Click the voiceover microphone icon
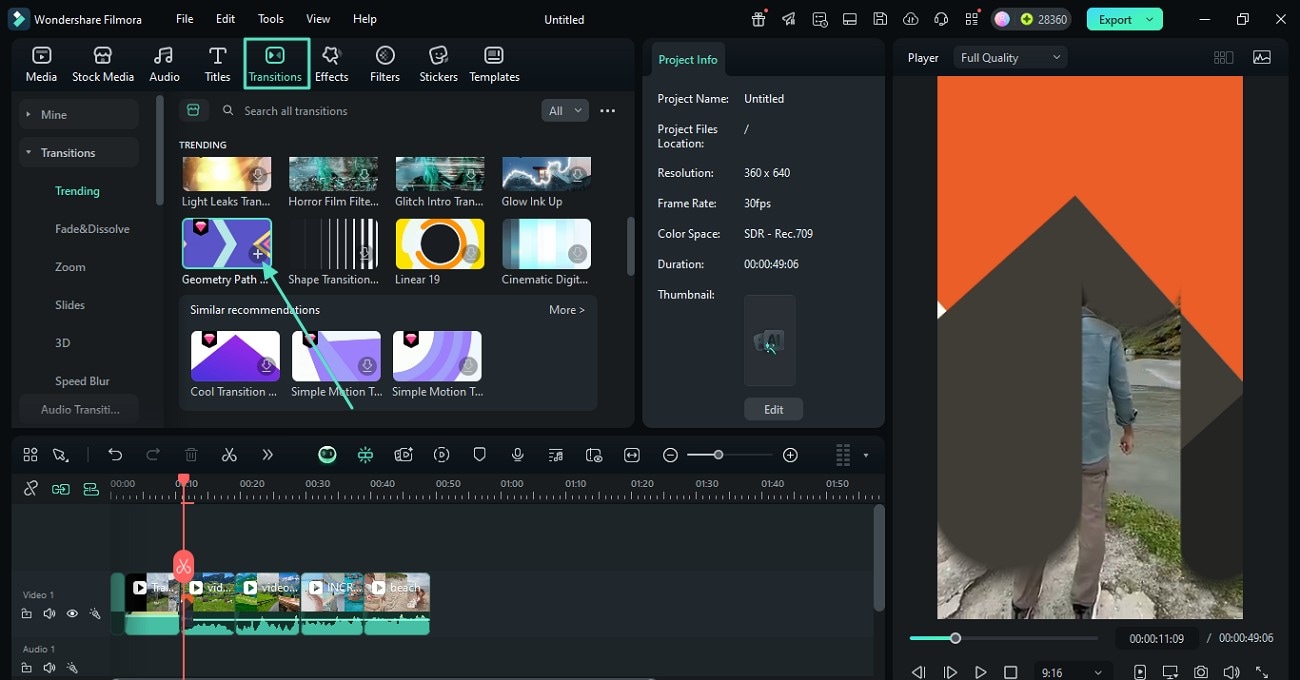 [x=518, y=455]
